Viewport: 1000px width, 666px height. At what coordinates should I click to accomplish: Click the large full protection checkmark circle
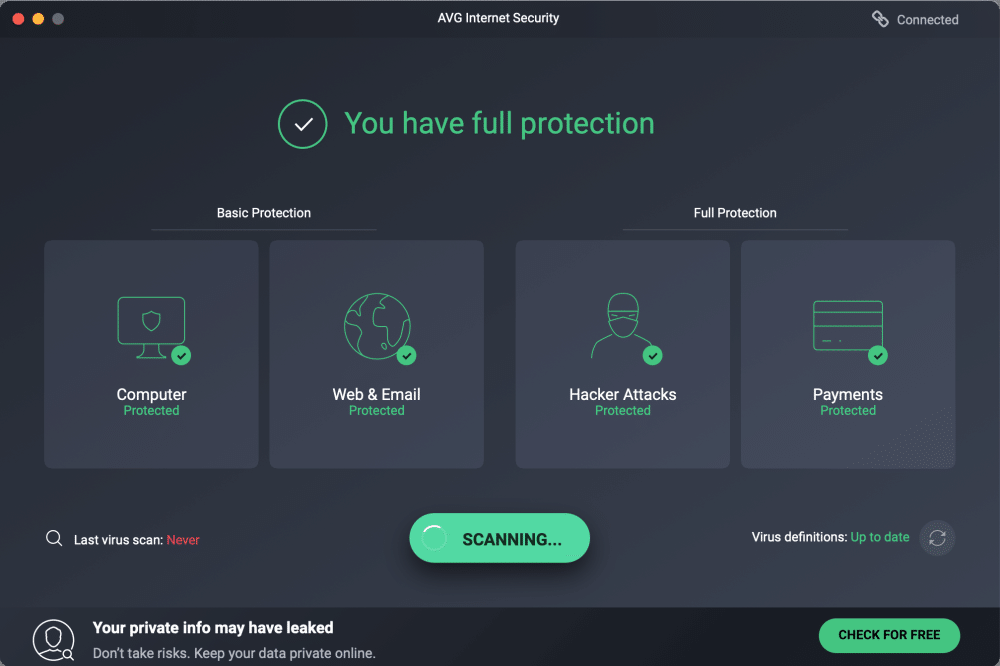point(302,124)
